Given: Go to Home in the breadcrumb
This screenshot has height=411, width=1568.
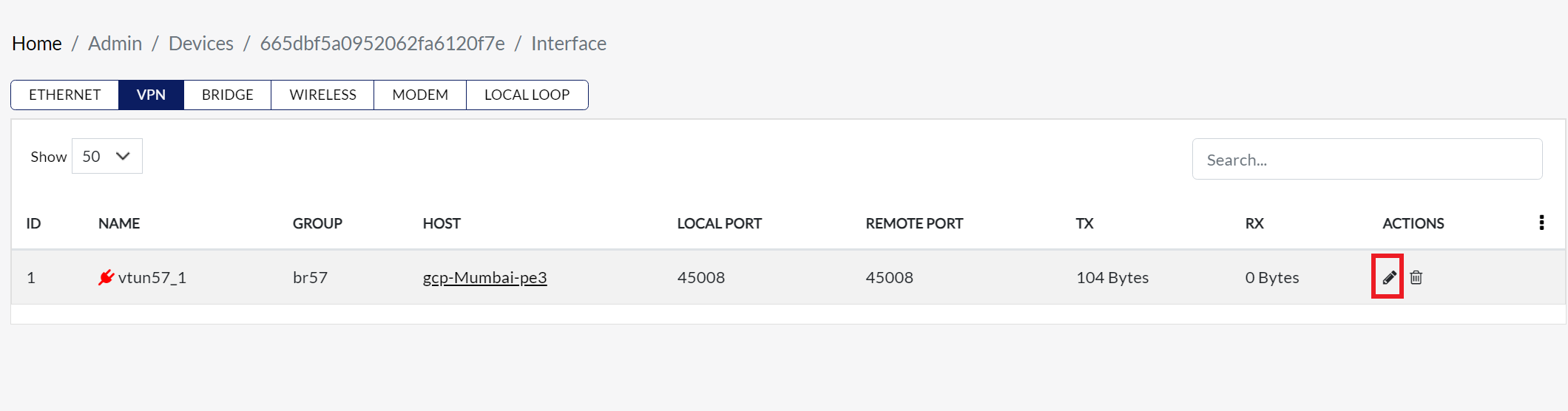Looking at the screenshot, I should click(37, 44).
